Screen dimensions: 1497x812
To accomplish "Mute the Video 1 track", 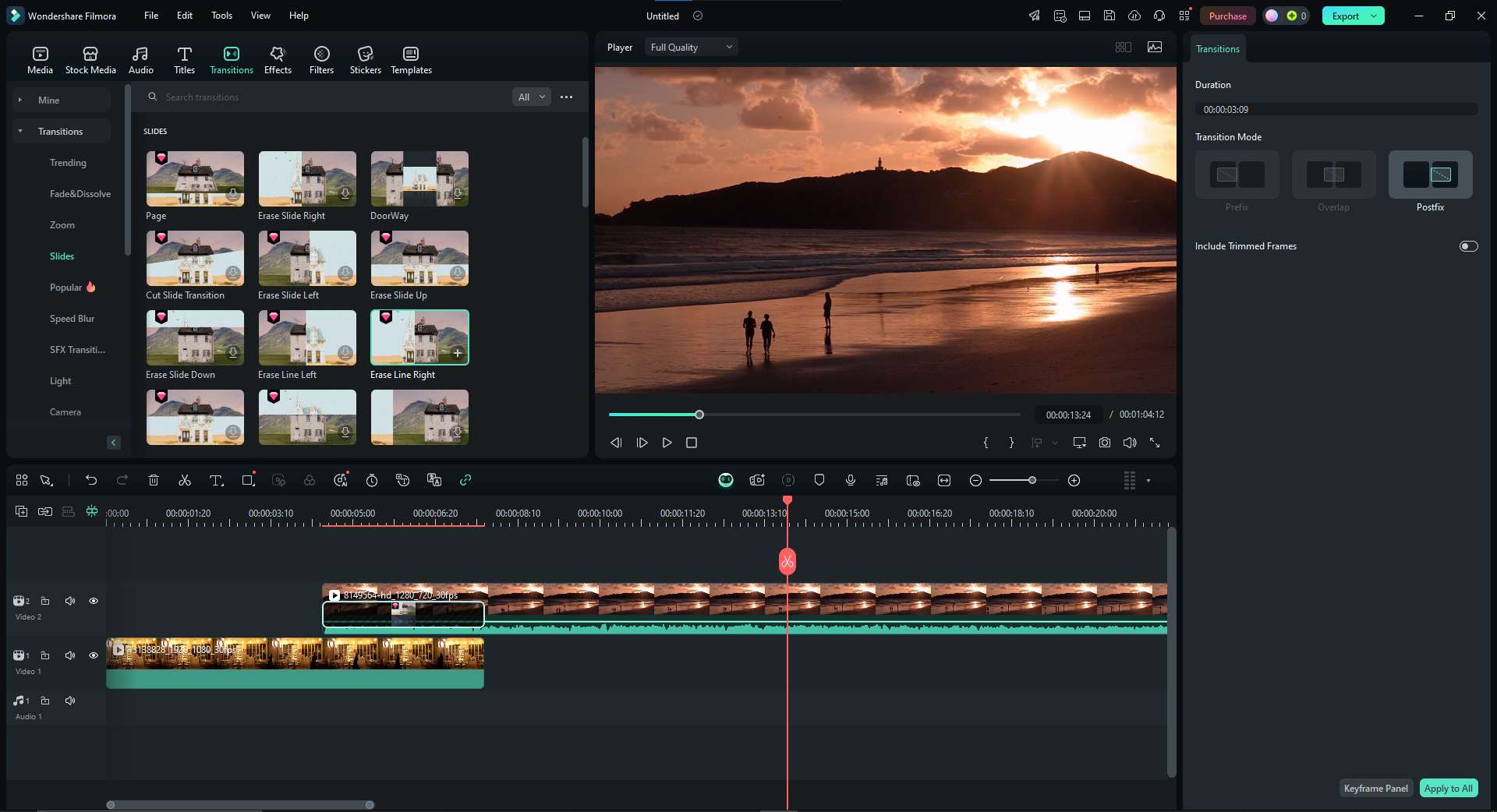I will point(70,655).
